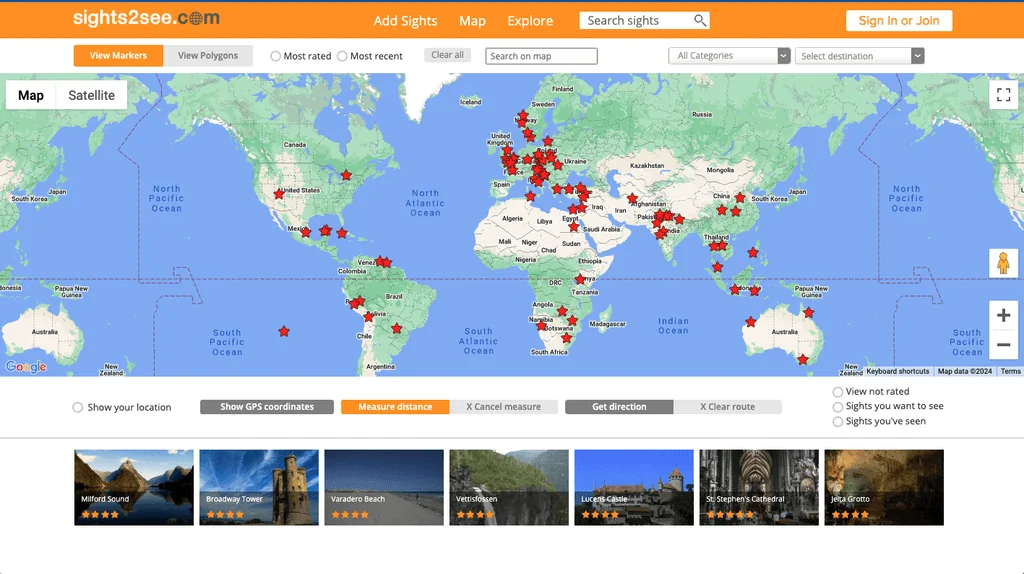Open Broadway Tower thumbnail
The image size is (1024, 574).
pos(259,487)
